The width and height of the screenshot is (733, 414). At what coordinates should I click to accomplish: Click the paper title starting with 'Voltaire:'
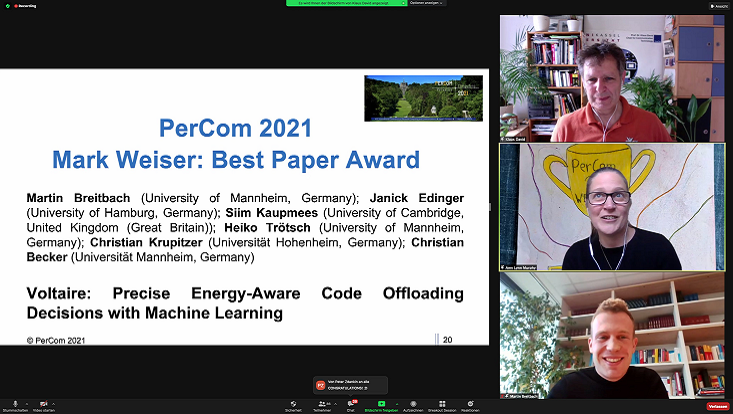[245, 303]
